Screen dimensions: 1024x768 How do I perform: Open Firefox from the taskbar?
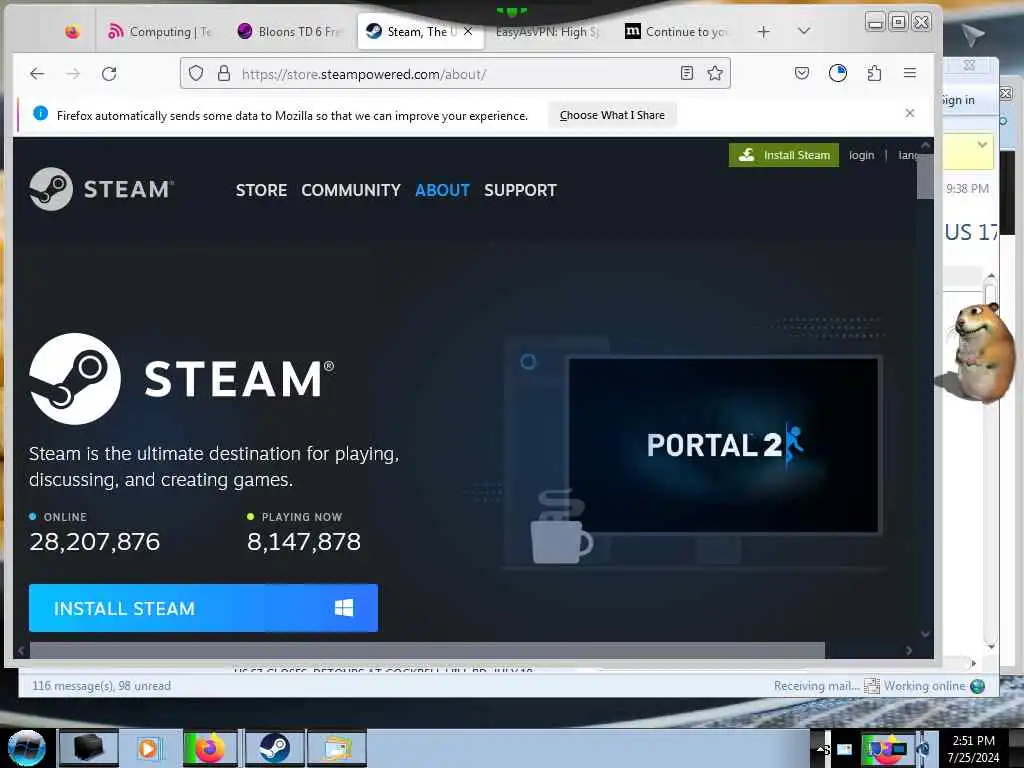pyautogui.click(x=210, y=748)
